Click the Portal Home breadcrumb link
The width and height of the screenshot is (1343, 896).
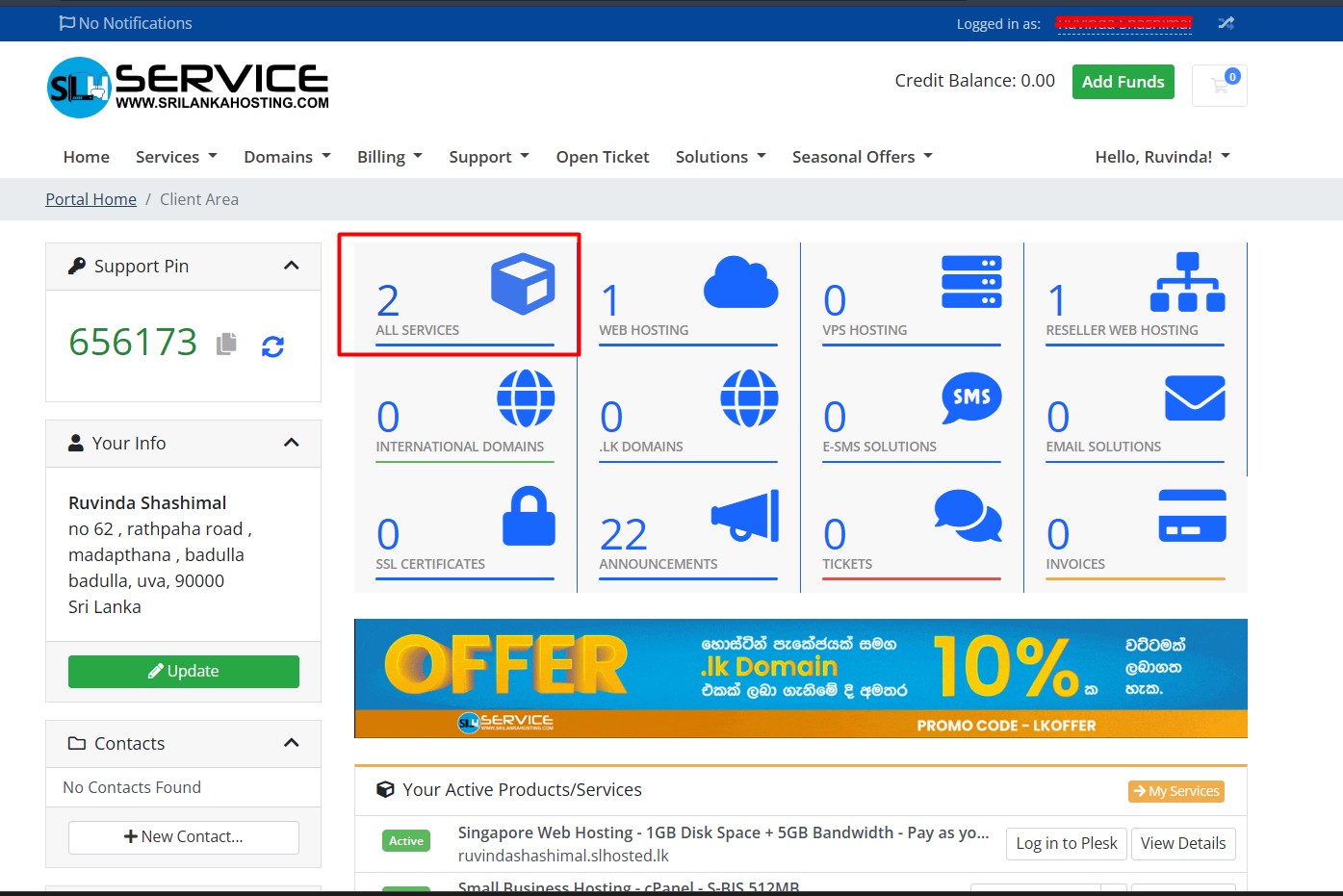click(x=91, y=199)
